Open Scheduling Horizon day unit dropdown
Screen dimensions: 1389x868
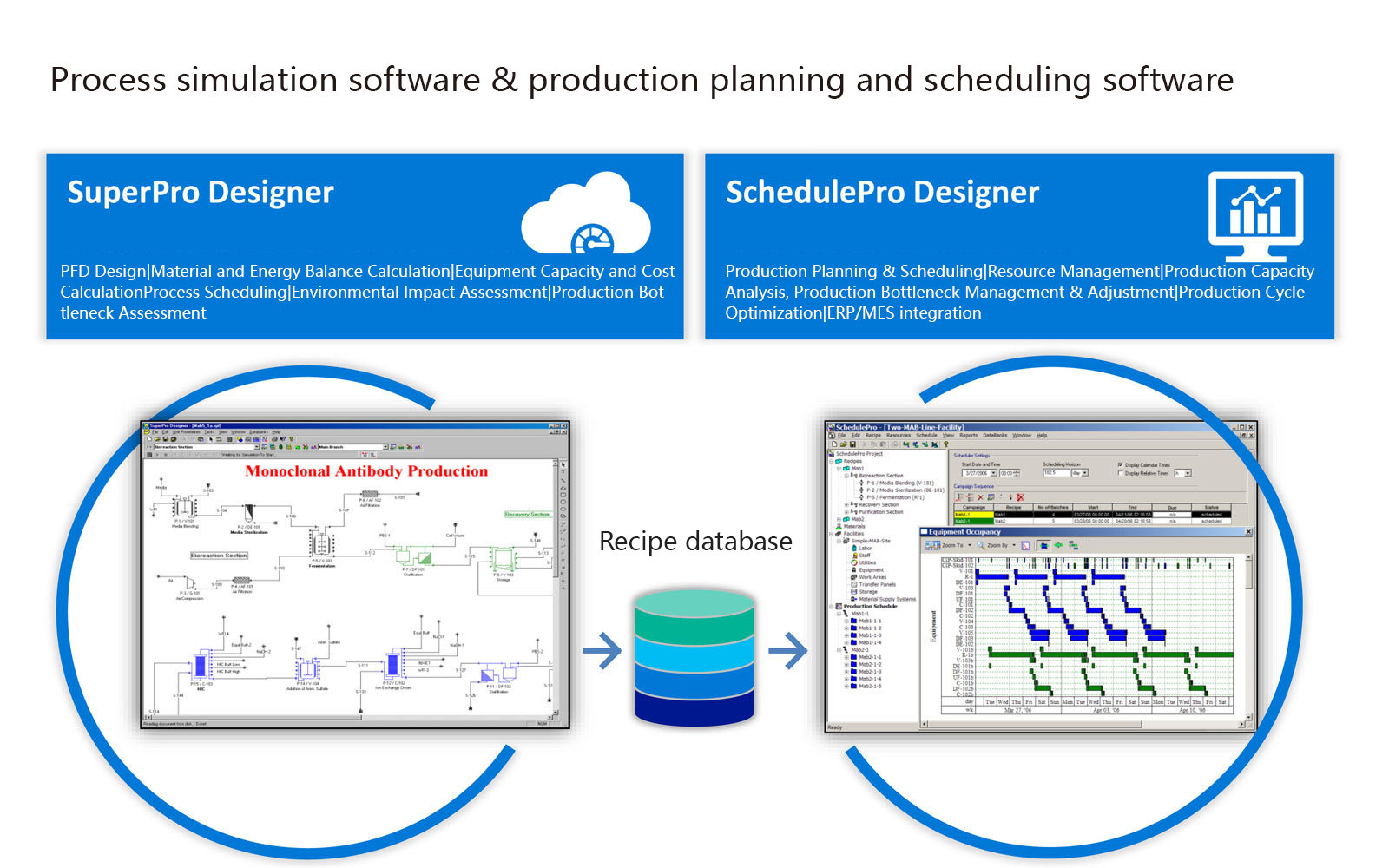[1085, 472]
